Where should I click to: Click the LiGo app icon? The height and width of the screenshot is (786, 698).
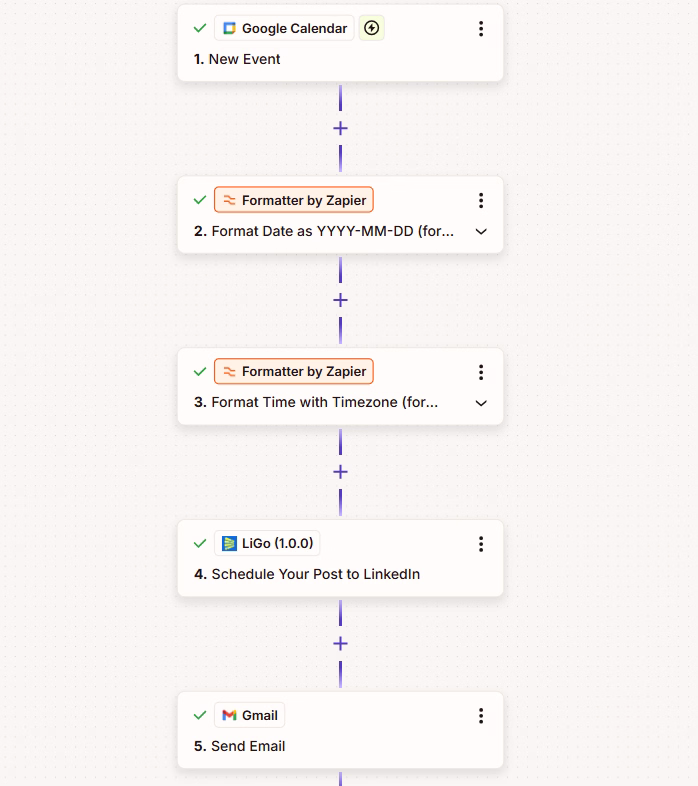click(230, 544)
